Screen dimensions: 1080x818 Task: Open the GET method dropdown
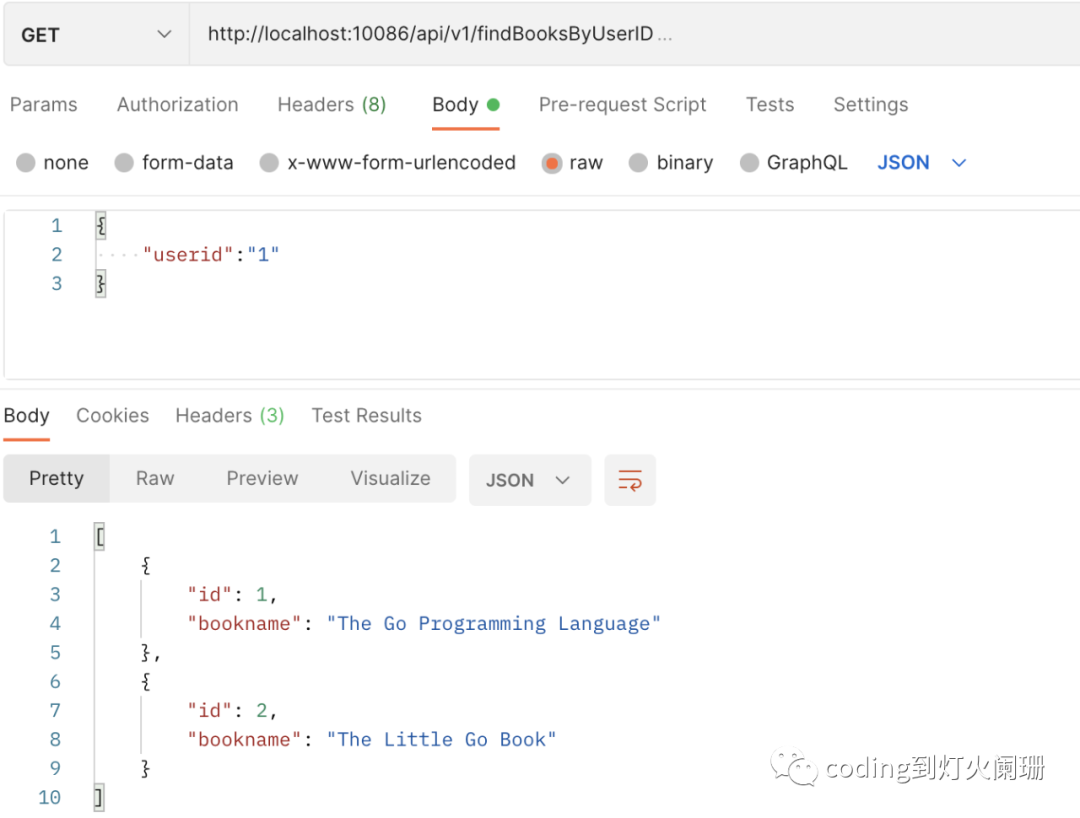point(96,35)
